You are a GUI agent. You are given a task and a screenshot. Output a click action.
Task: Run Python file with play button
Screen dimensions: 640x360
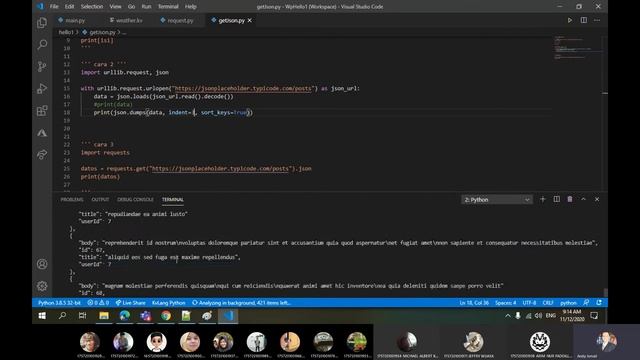570,20
